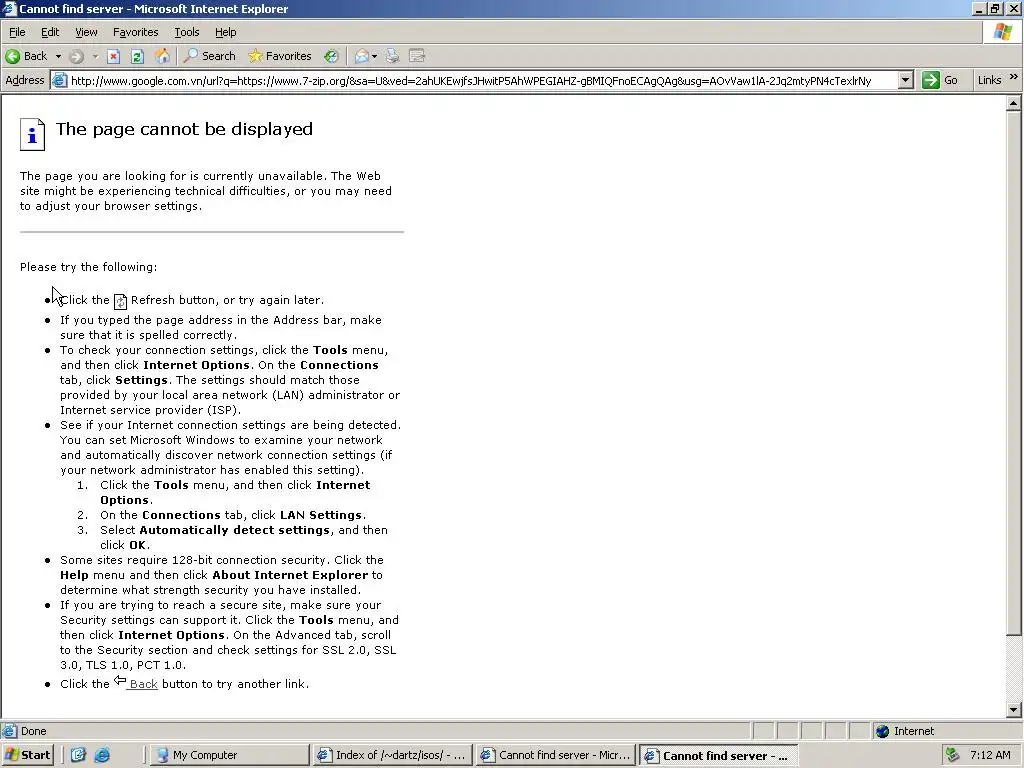Expand the Links toolbar chevron
The height and width of the screenshot is (768, 1024).
tap(1014, 77)
